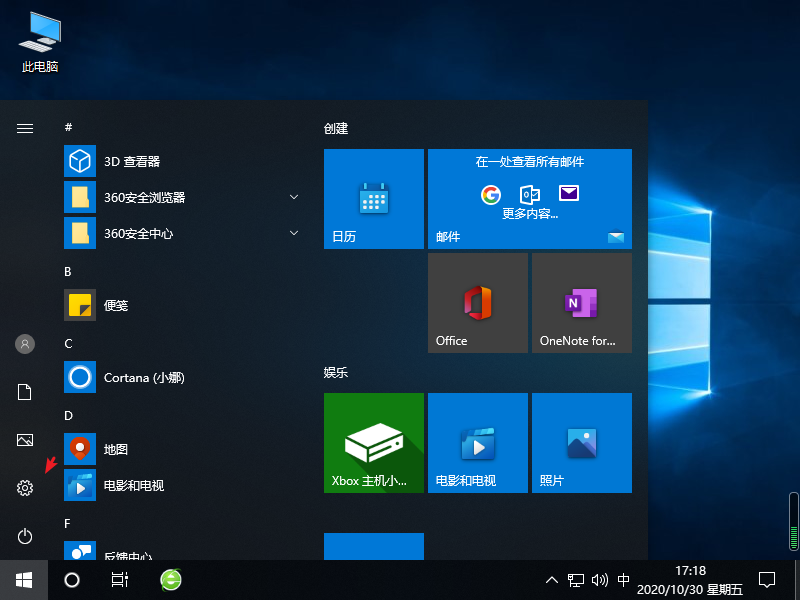Show hidden system tray icons

[551, 580]
